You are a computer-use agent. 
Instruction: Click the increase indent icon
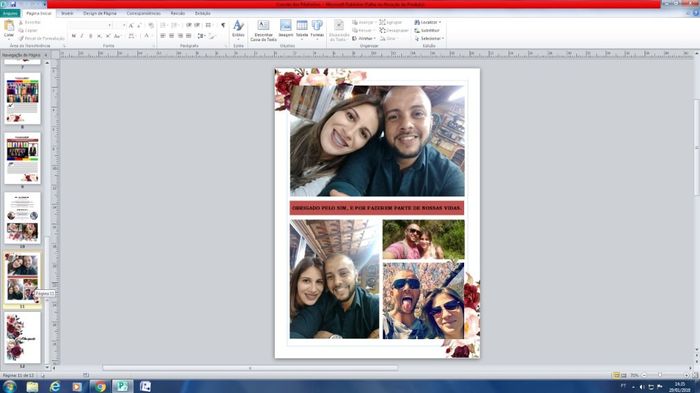pyautogui.click(x=197, y=25)
